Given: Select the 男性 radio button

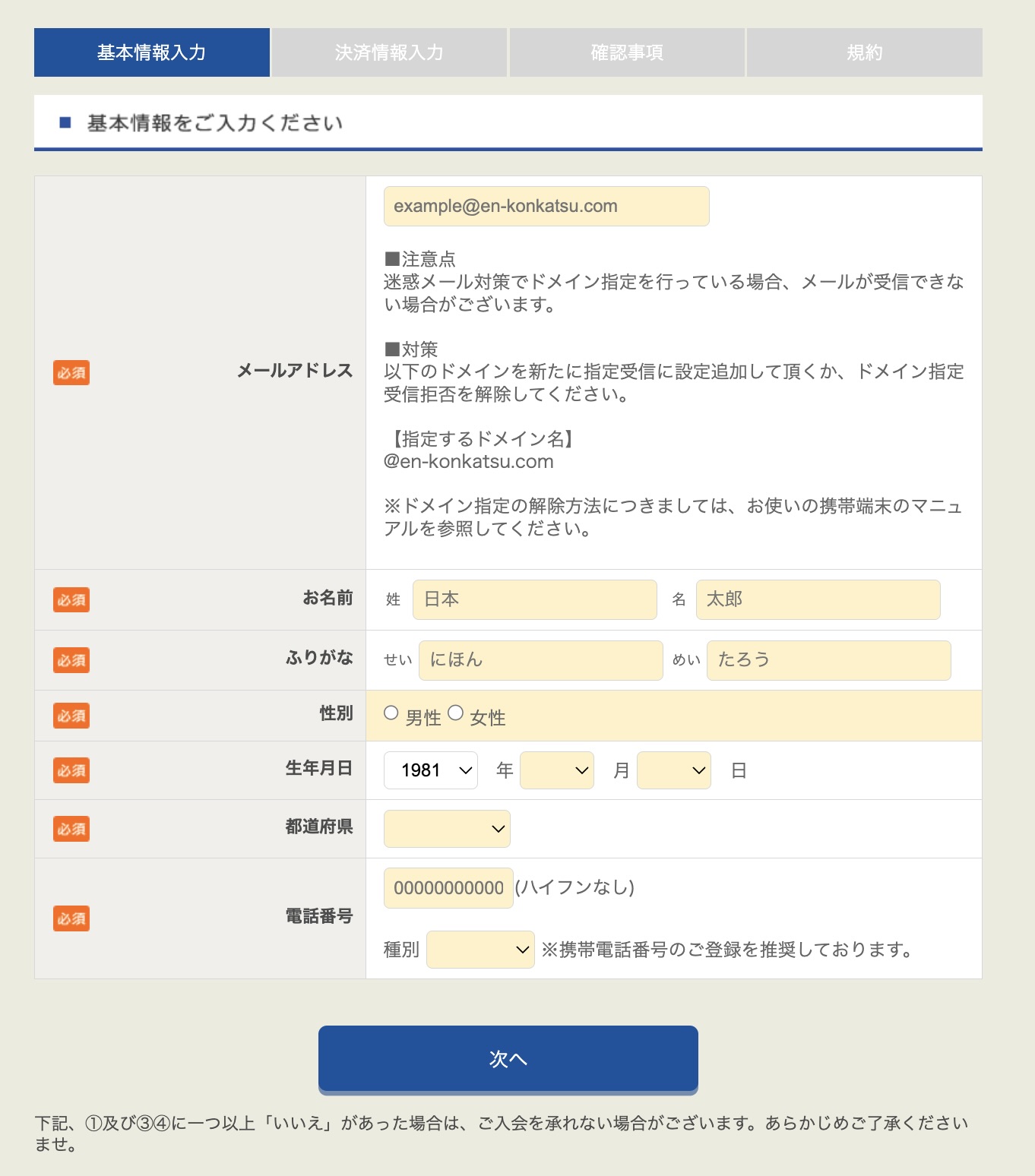Looking at the screenshot, I should [x=391, y=713].
